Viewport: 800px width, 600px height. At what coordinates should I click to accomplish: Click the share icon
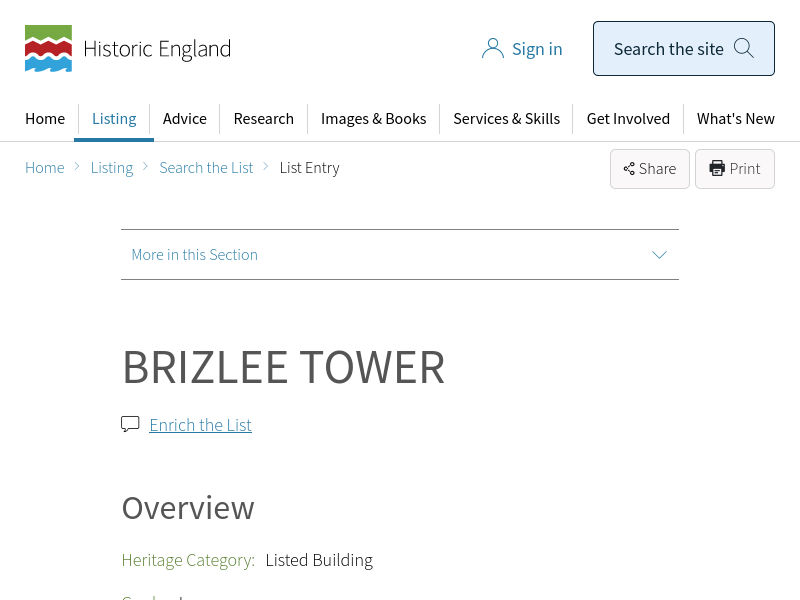click(629, 169)
